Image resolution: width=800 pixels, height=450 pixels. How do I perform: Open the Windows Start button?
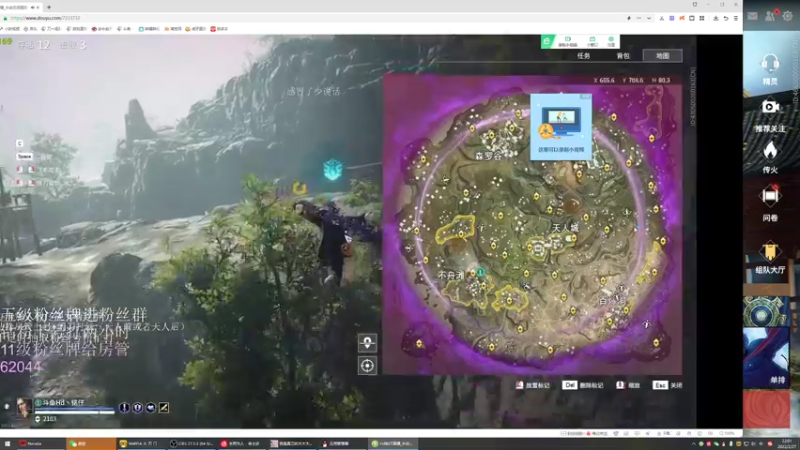(7, 443)
